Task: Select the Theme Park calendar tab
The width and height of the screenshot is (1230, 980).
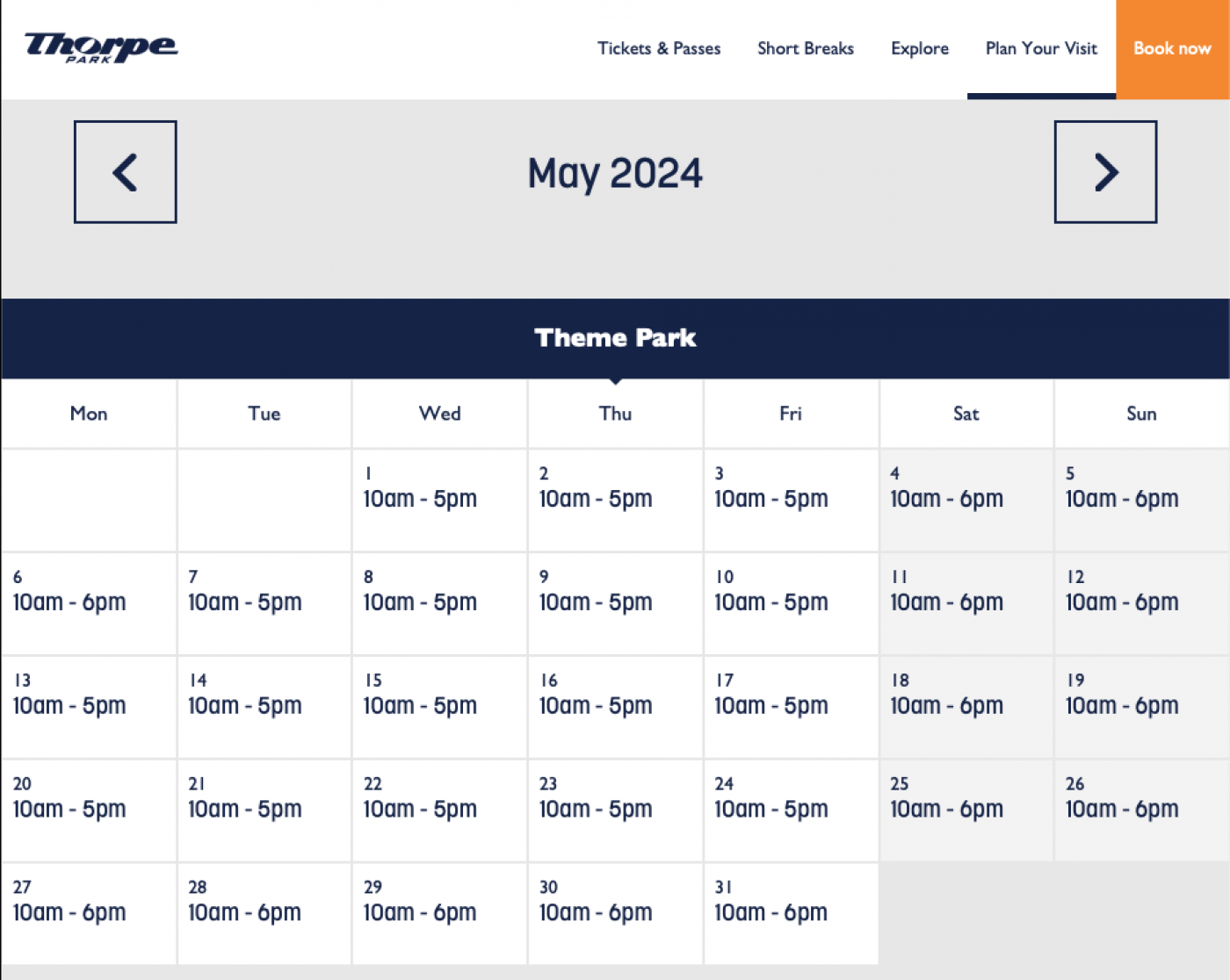Action: (x=615, y=338)
